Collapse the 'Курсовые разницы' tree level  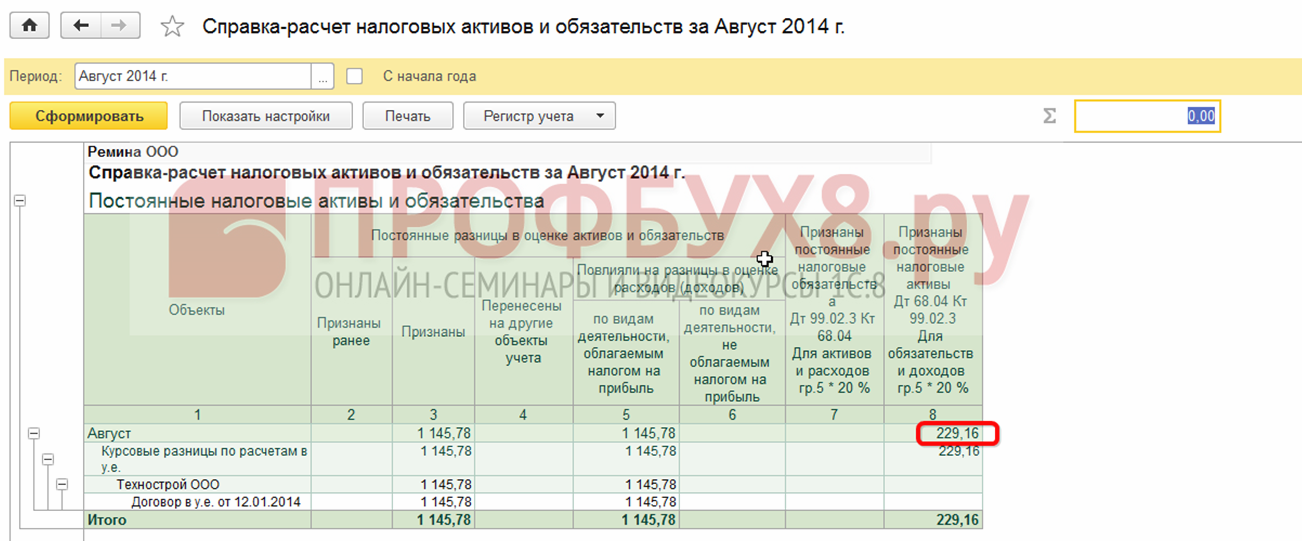tap(48, 458)
